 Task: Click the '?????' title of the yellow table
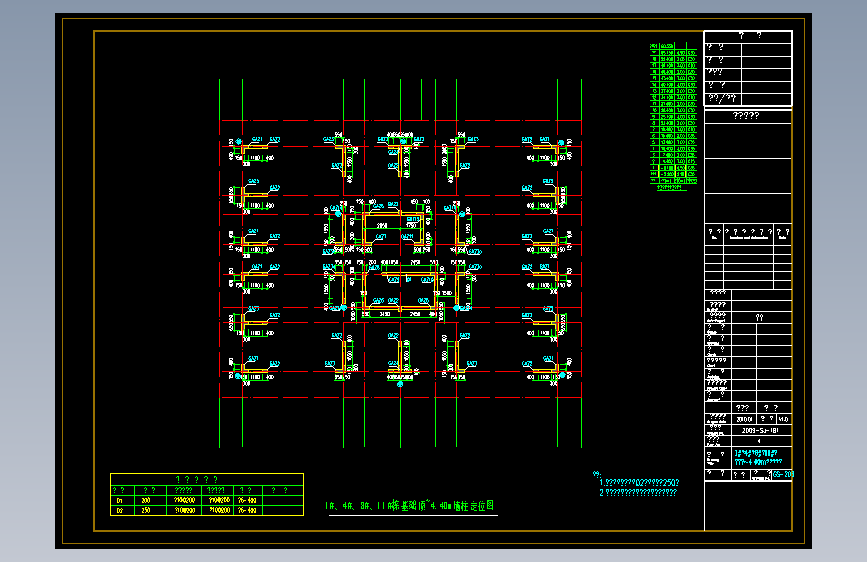[x=197, y=479]
